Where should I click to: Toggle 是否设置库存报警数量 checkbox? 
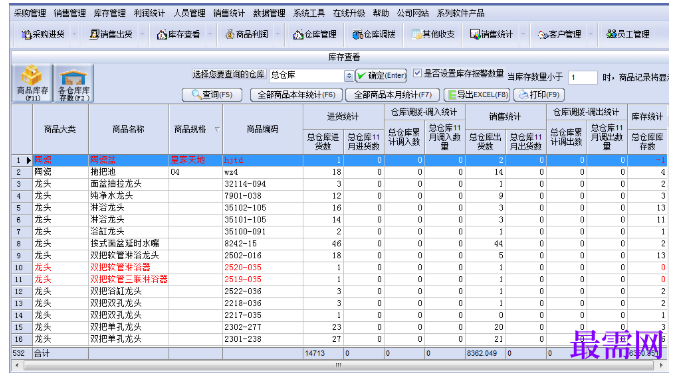pyautogui.click(x=417, y=73)
